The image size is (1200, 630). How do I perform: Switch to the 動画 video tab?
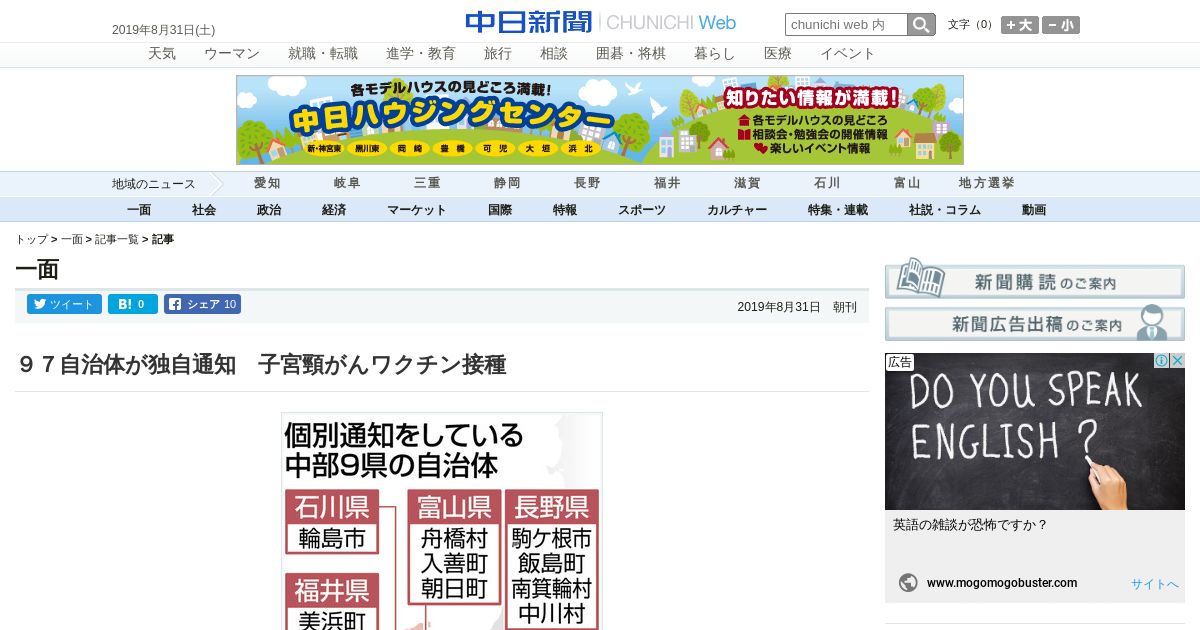point(1034,210)
